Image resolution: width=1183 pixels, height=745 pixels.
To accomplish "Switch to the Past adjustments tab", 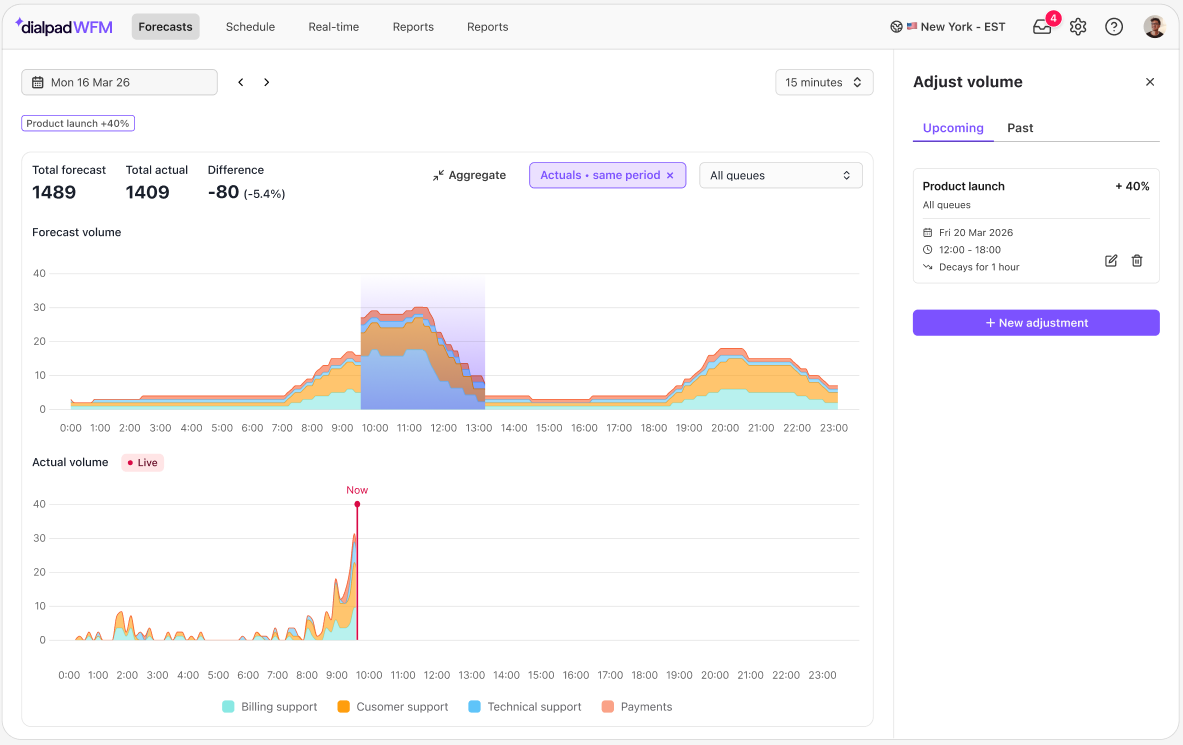I will [1020, 128].
